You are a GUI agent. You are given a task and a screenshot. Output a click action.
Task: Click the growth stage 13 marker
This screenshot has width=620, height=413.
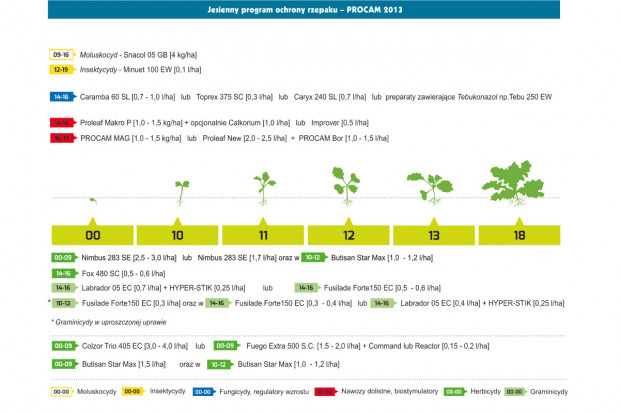point(434,235)
